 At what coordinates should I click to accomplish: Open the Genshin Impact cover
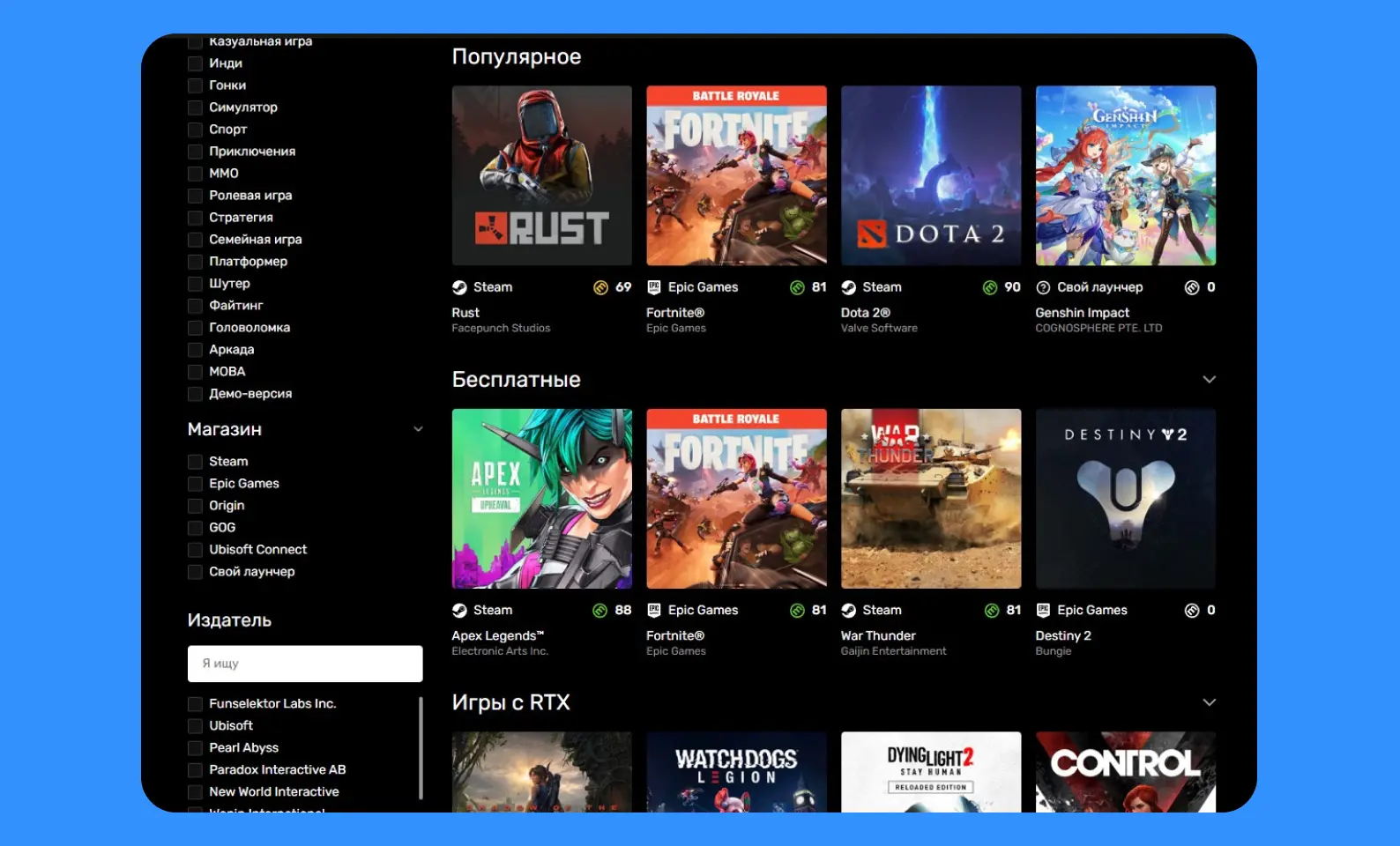tap(1126, 175)
